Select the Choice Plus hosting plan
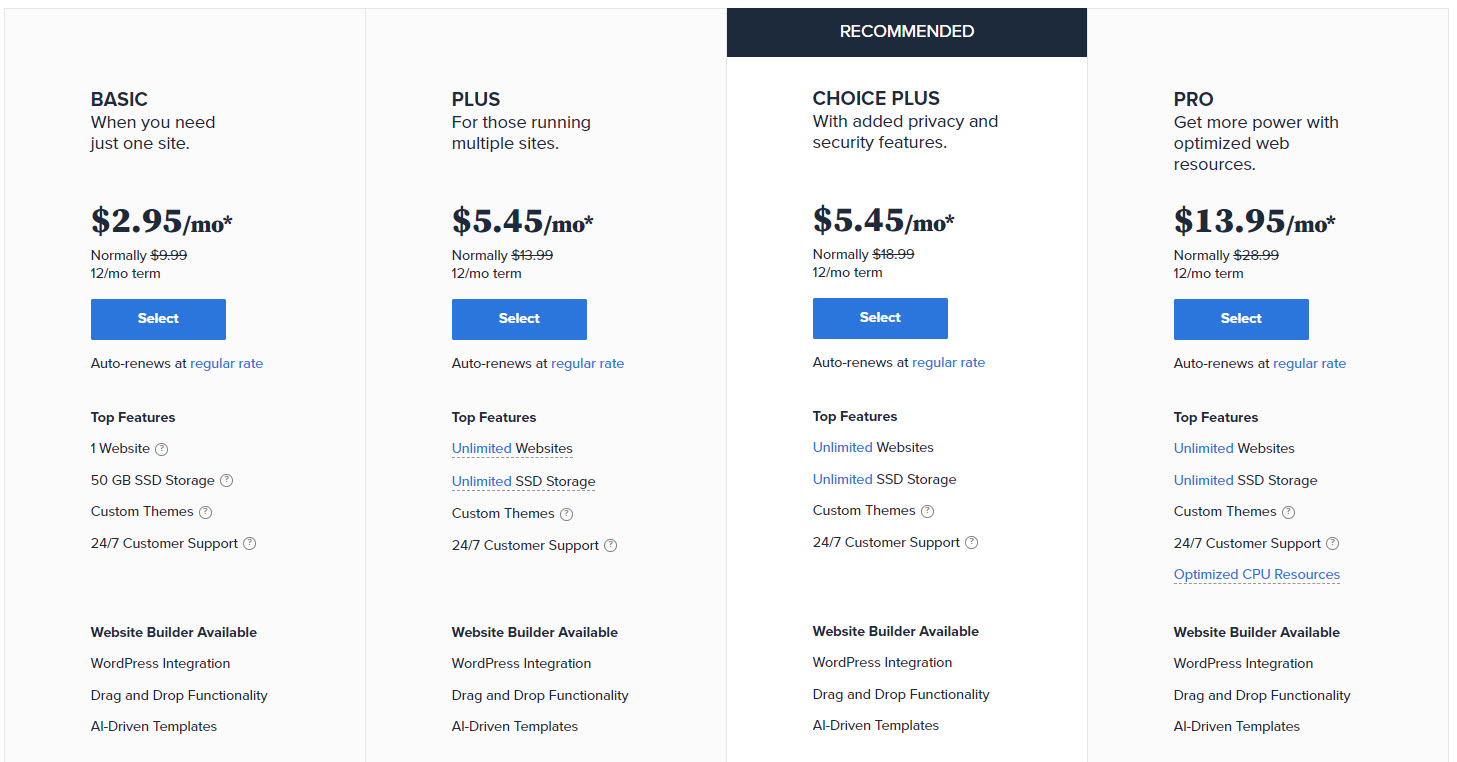The height and width of the screenshot is (762, 1457). click(880, 318)
